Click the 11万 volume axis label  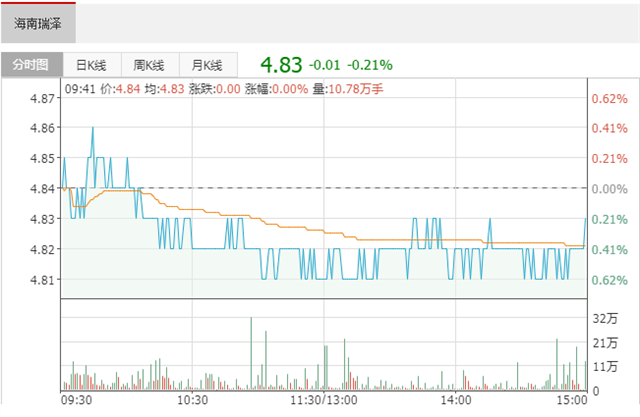click(x=605, y=367)
